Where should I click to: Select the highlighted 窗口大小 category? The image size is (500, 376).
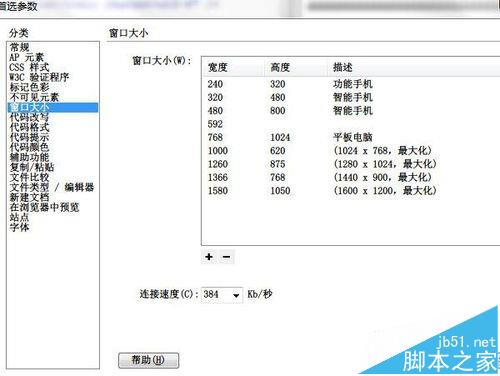53,107
